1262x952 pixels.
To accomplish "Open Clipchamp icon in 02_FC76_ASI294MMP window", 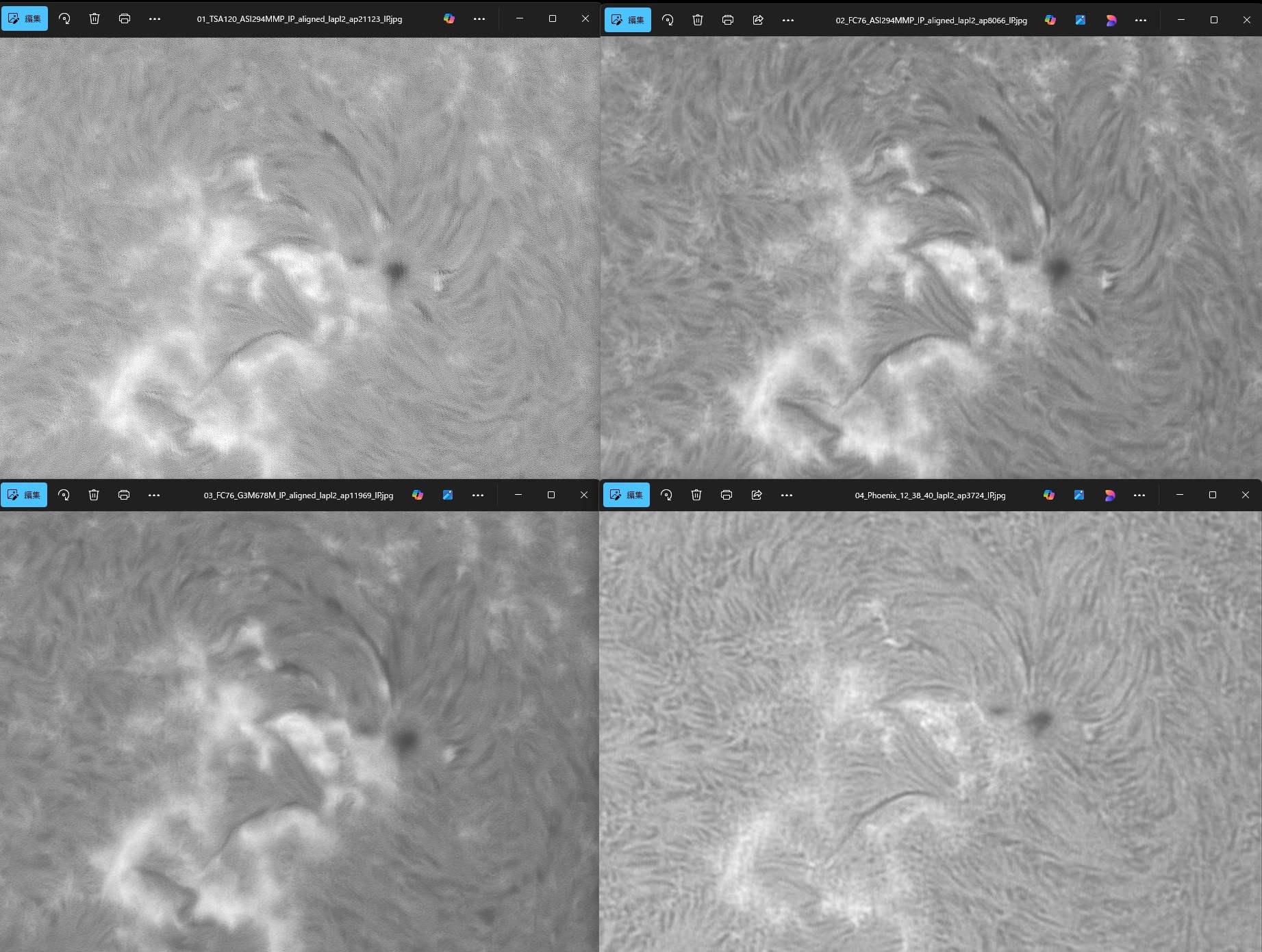I will [x=1111, y=21].
